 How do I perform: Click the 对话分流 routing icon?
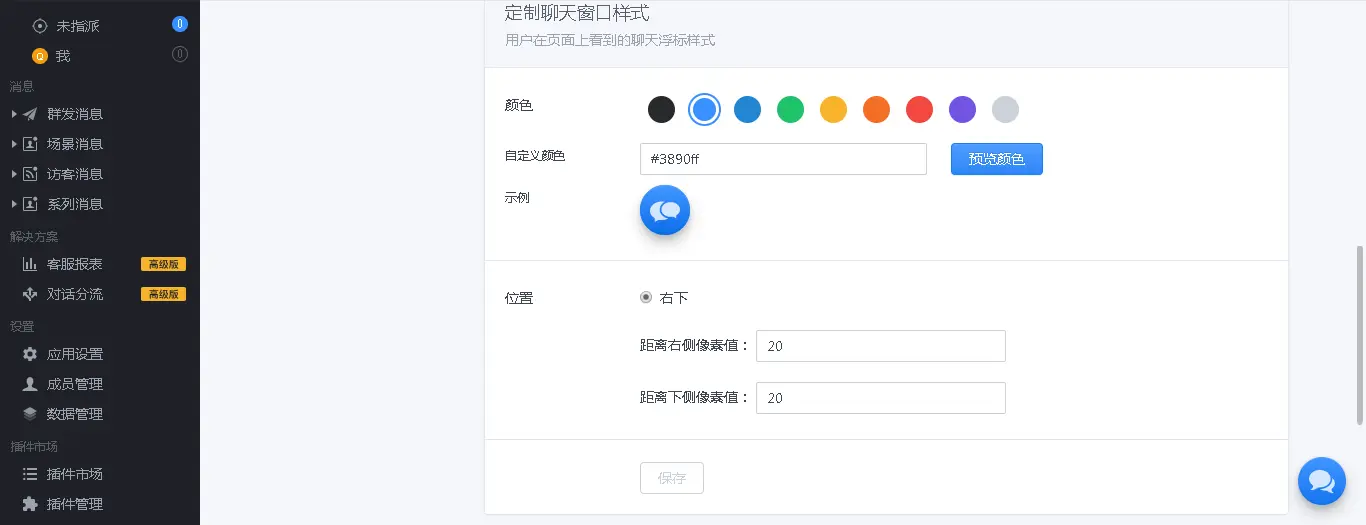[30, 294]
